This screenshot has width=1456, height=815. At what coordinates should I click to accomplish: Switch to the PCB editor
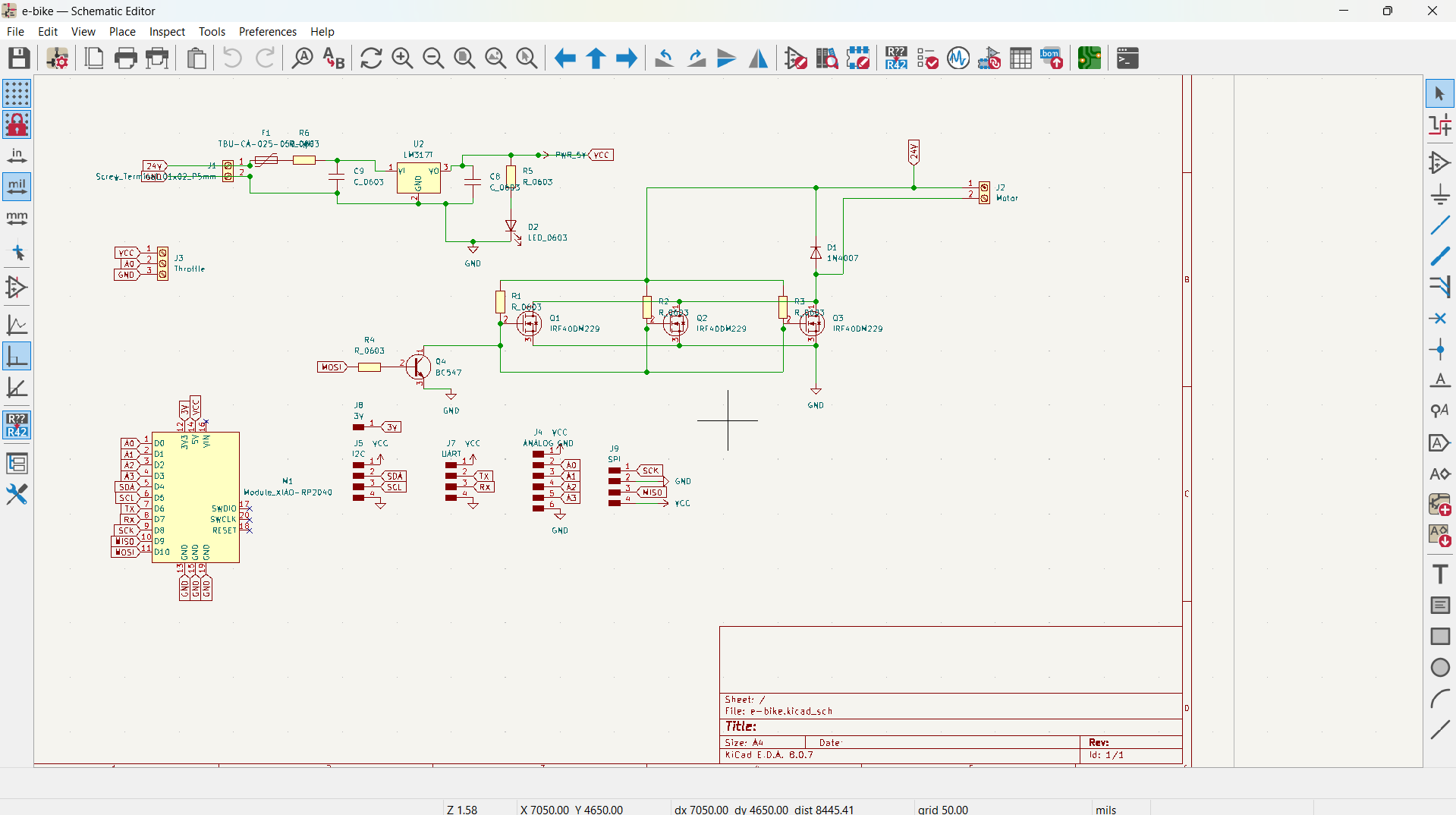(x=1090, y=58)
